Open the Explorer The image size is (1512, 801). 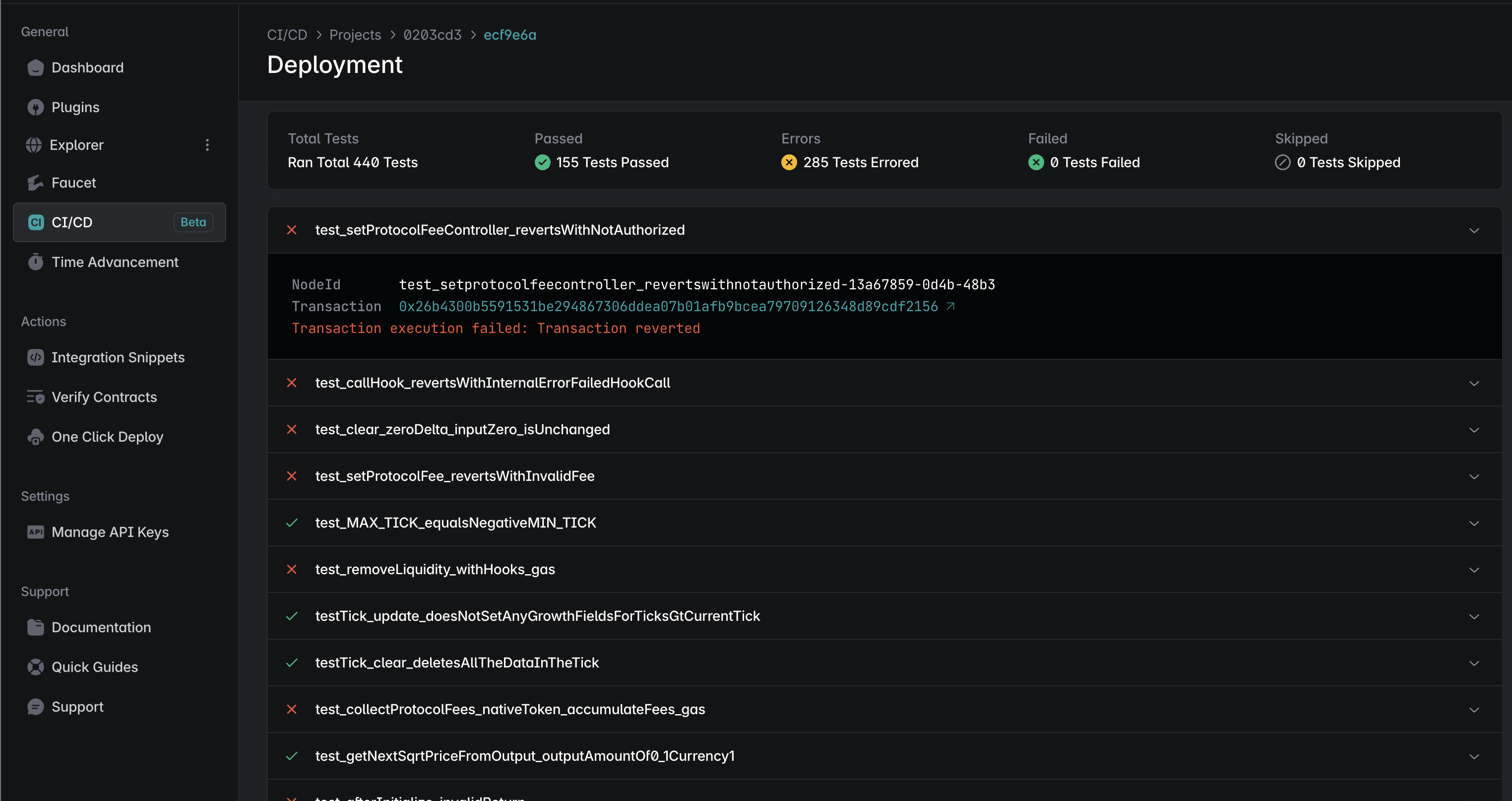77,144
